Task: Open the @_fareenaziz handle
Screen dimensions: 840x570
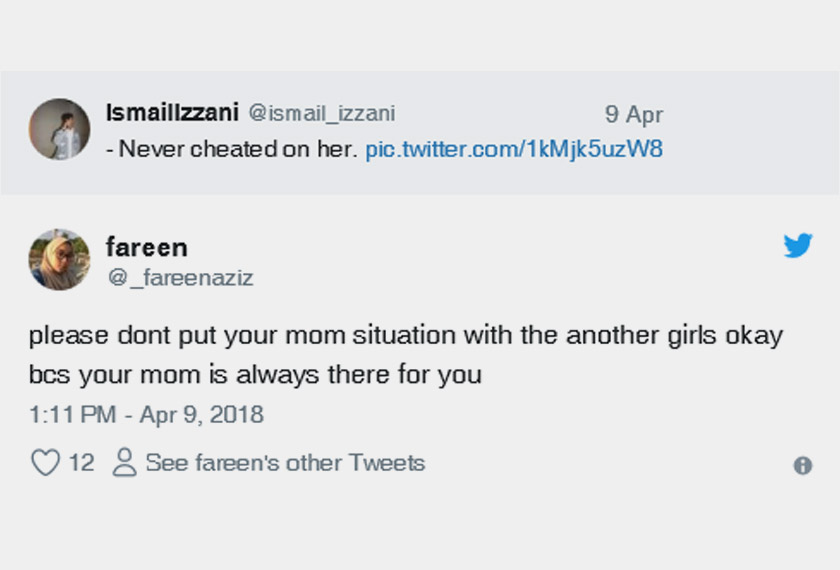Action: point(180,278)
